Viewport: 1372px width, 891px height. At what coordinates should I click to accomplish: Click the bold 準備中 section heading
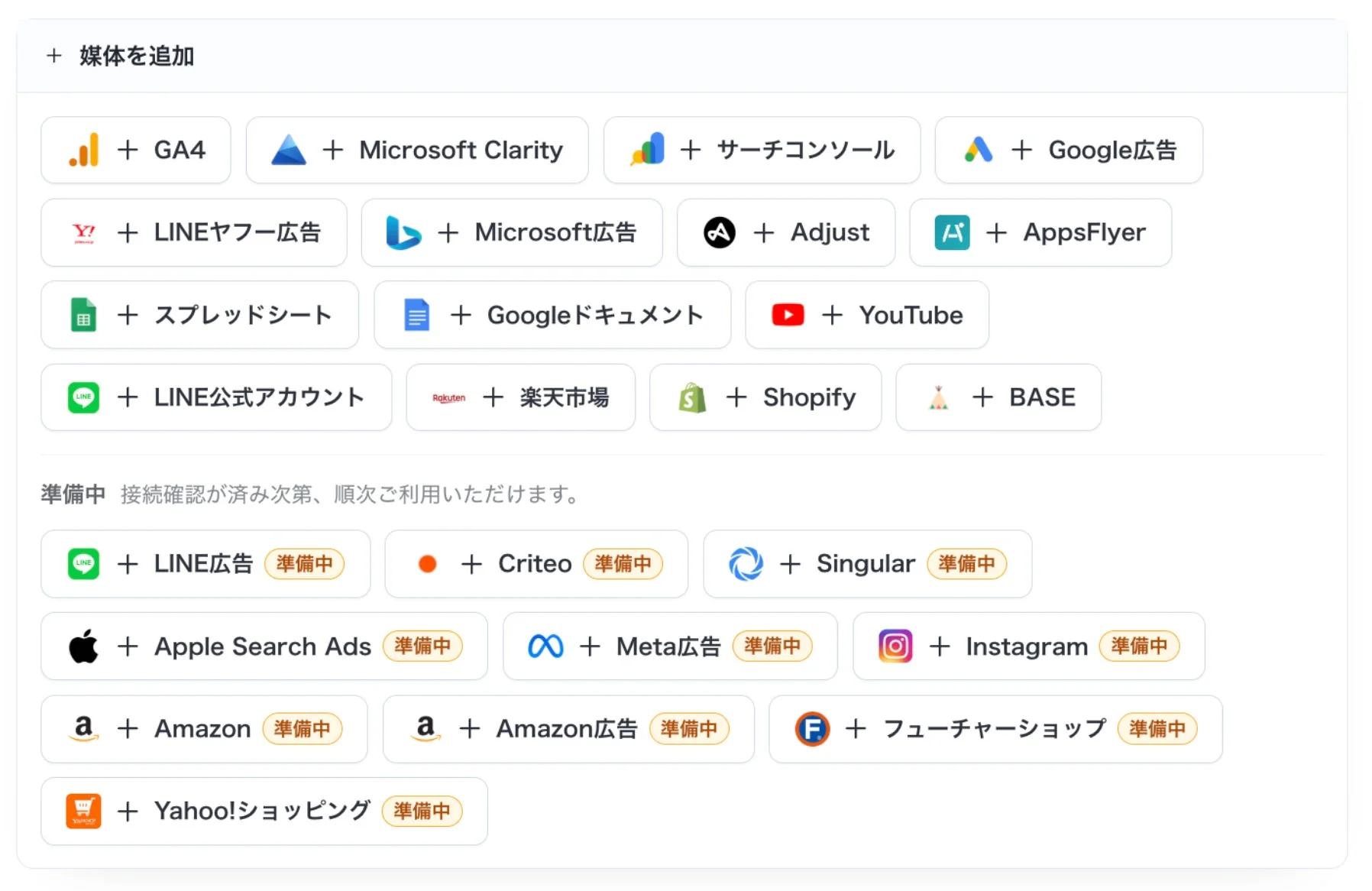[x=73, y=494]
